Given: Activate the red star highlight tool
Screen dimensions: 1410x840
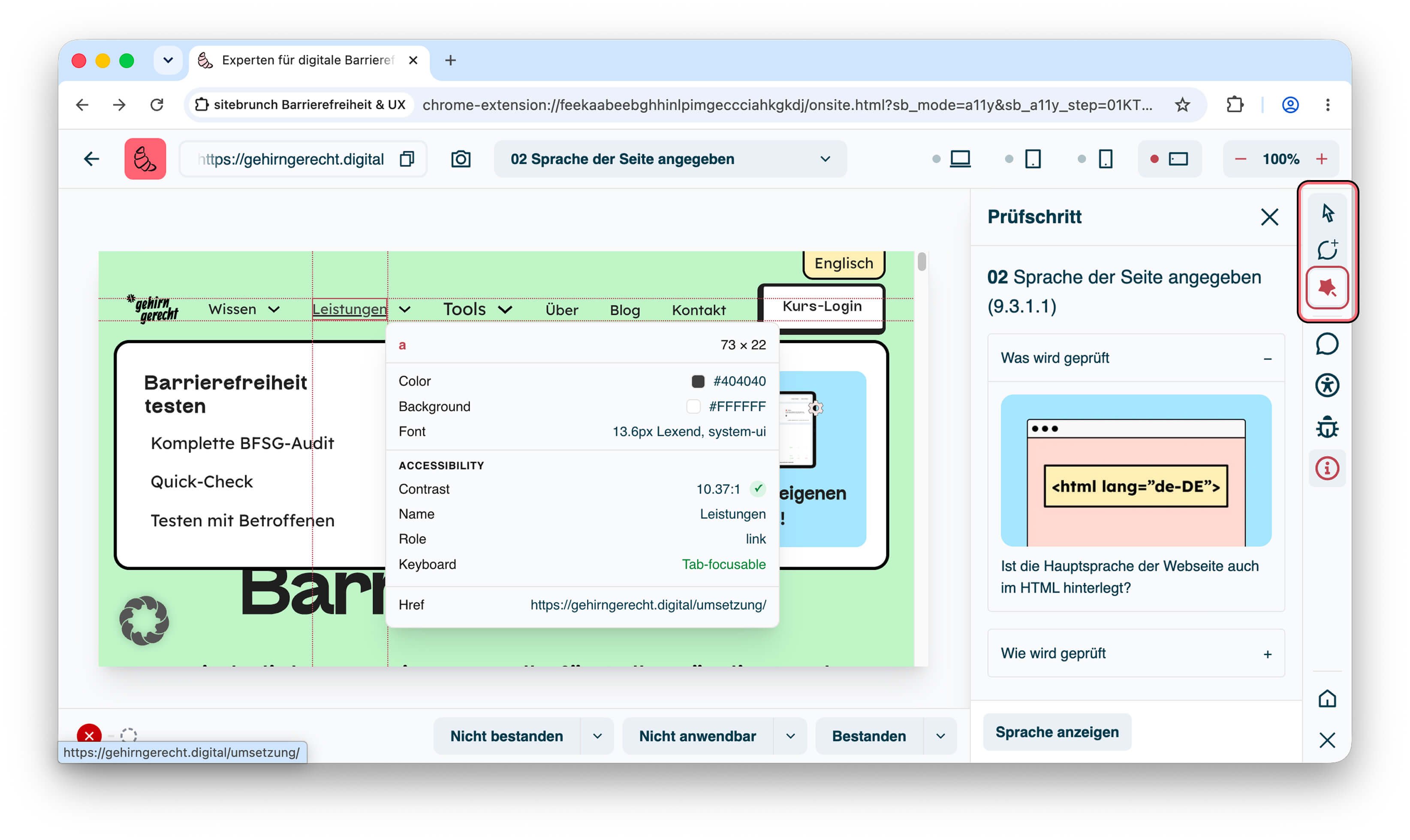Looking at the screenshot, I should click(1327, 288).
